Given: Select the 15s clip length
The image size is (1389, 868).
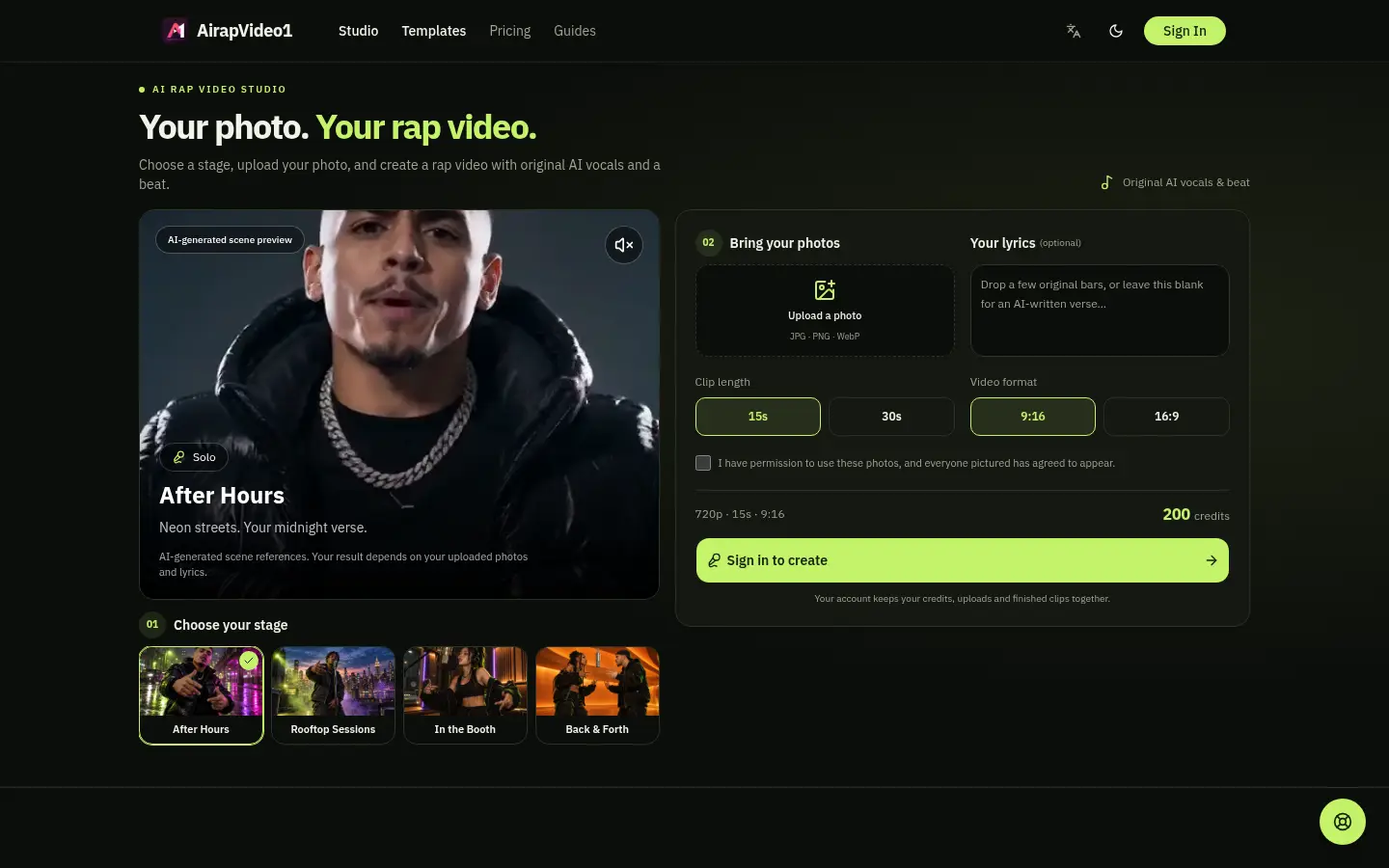Looking at the screenshot, I should [x=758, y=417].
